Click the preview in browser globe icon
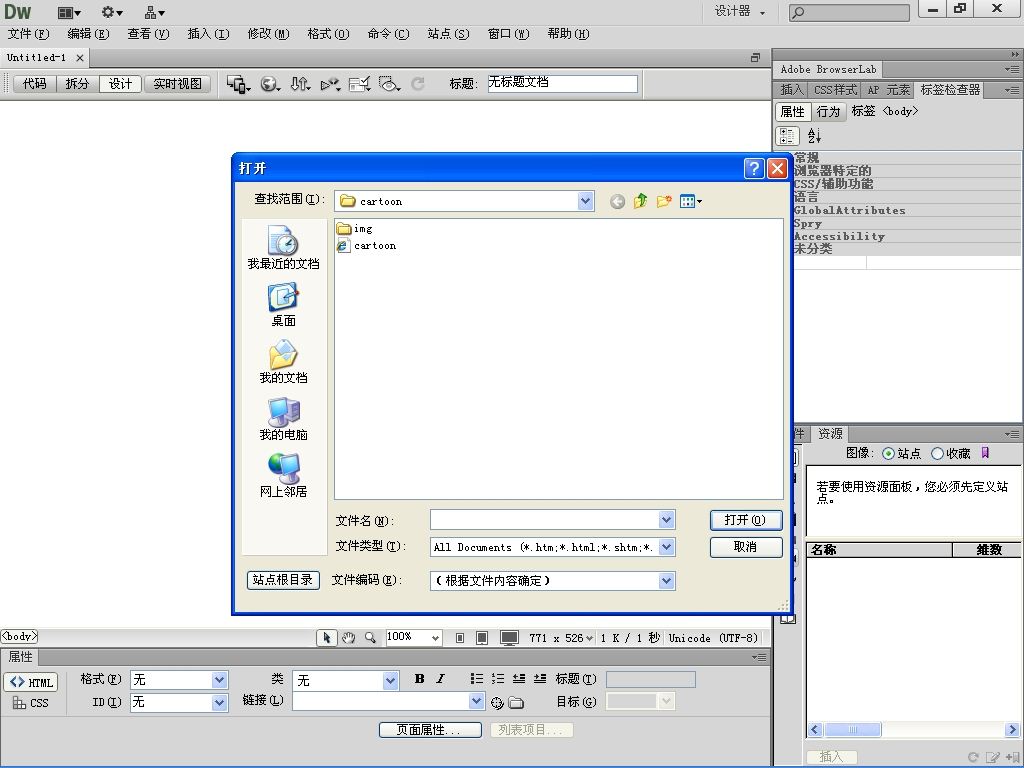Viewport: 1024px width, 768px height. point(270,84)
